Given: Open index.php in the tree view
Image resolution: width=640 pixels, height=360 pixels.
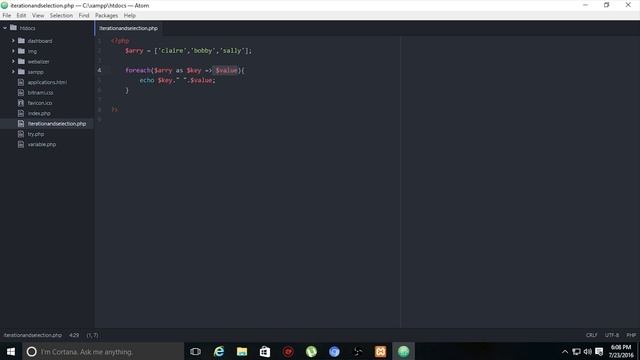Looking at the screenshot, I should [x=39, y=113].
